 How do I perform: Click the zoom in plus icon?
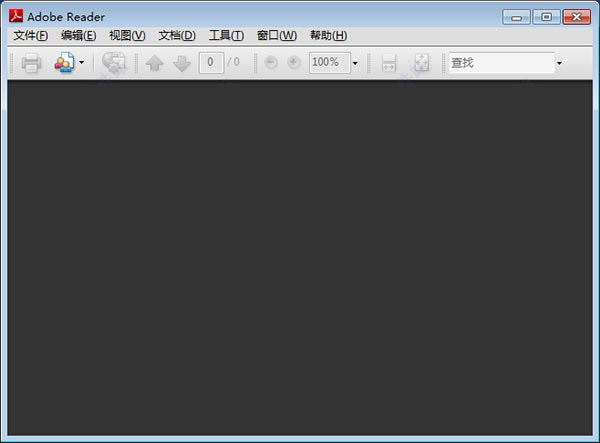click(x=294, y=62)
